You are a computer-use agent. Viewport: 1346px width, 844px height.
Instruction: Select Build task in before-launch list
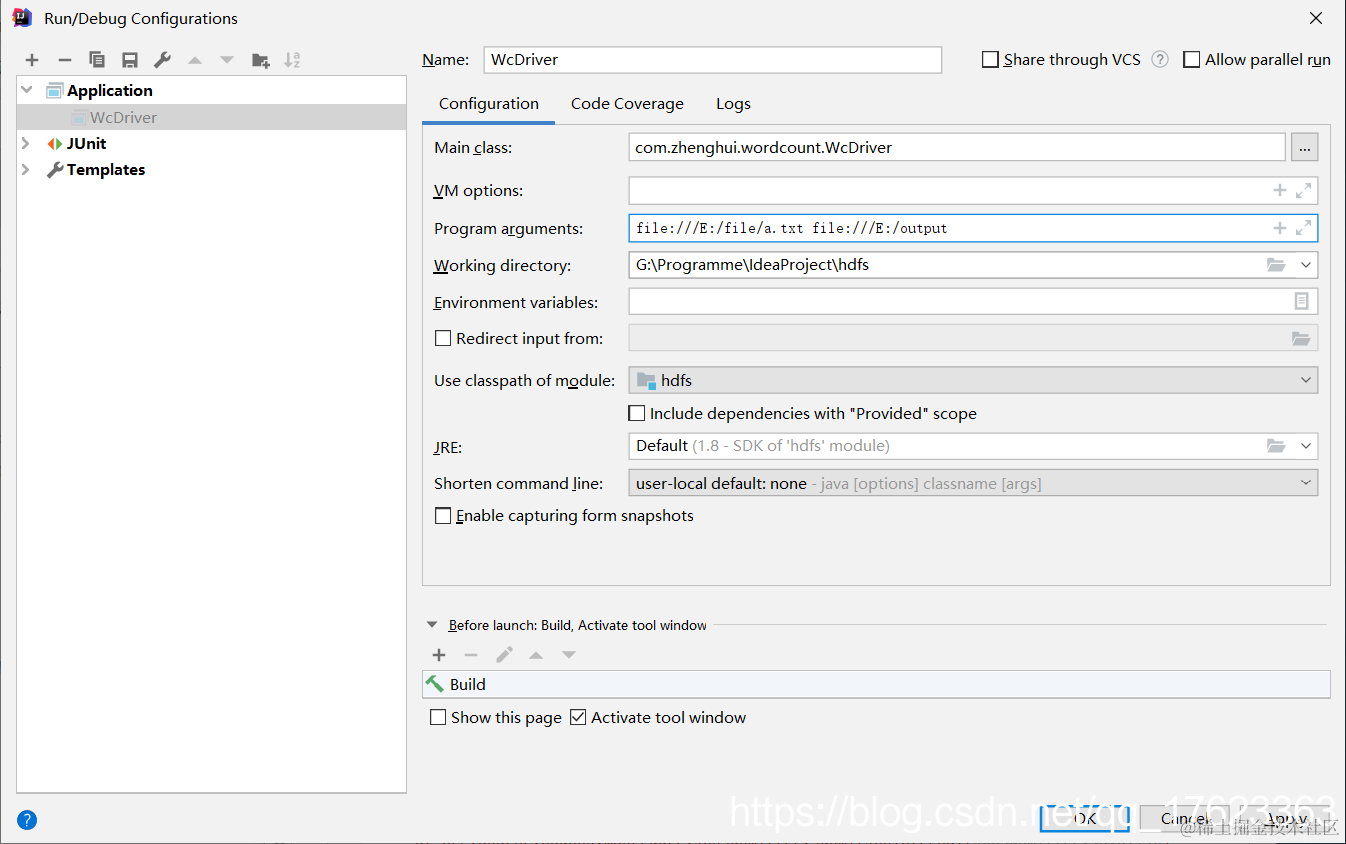coord(876,684)
